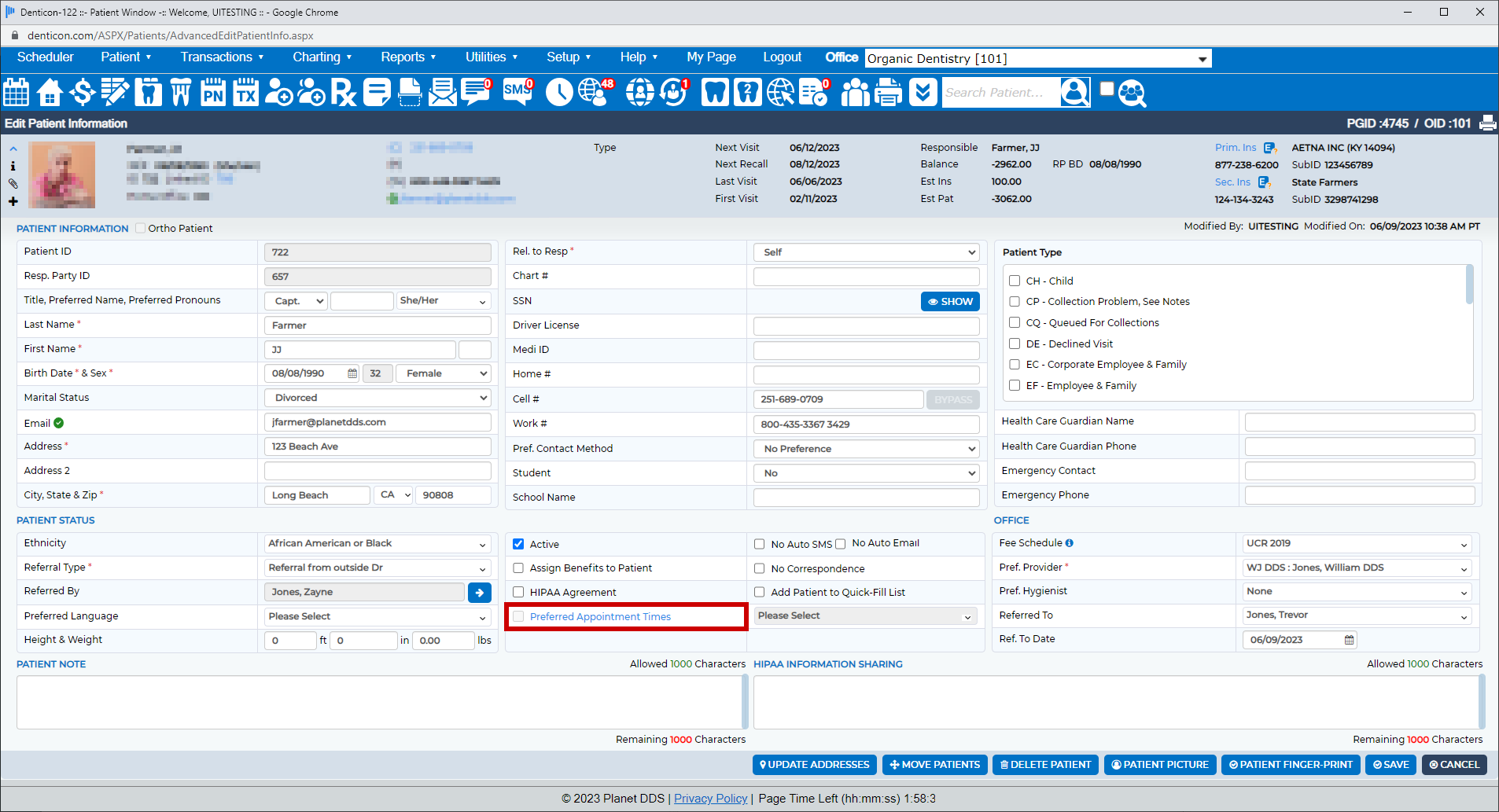Open the Privacy Policy link
Screen dimensions: 1499x812
[x=710, y=799]
